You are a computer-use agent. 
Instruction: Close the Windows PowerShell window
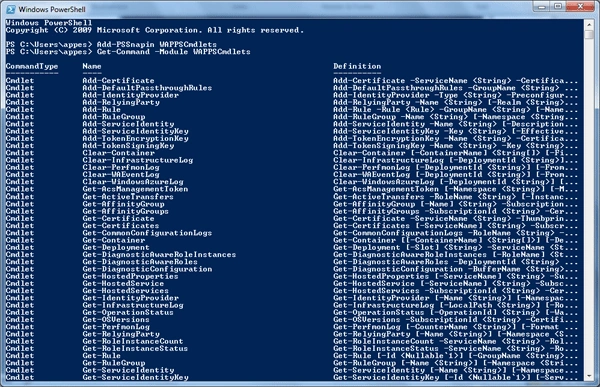[580, 7]
